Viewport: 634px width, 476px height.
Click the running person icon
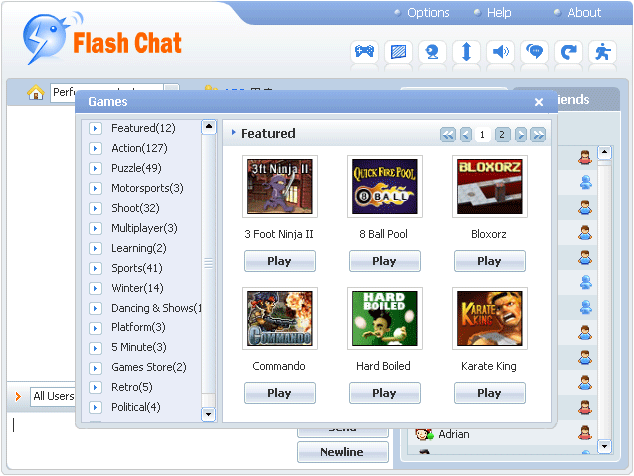tap(602, 52)
